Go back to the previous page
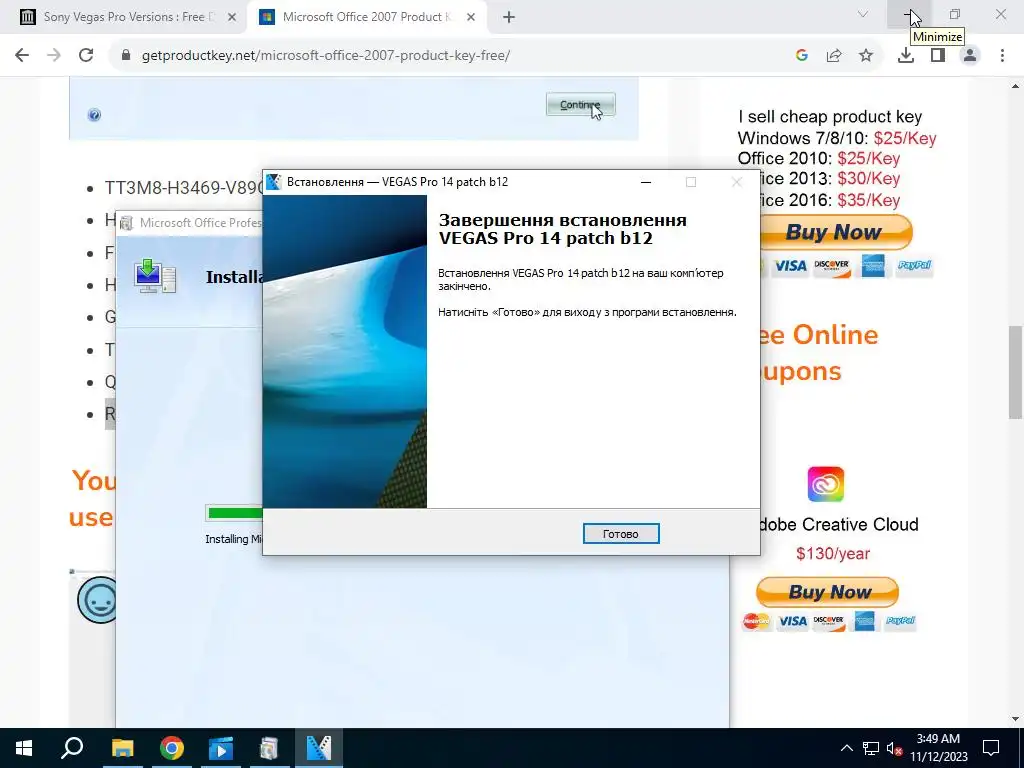This screenshot has height=768, width=1024. pyautogui.click(x=22, y=56)
